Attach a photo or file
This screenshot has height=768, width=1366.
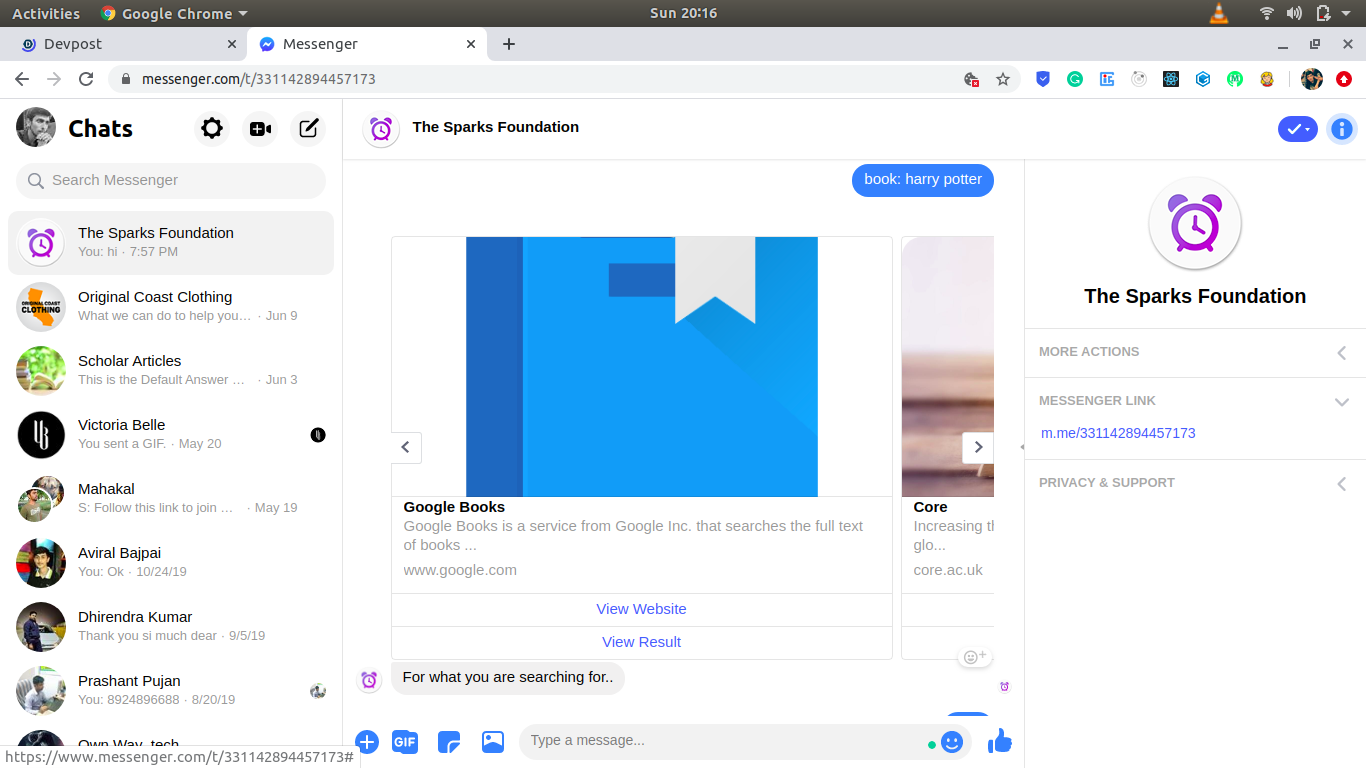coord(493,741)
